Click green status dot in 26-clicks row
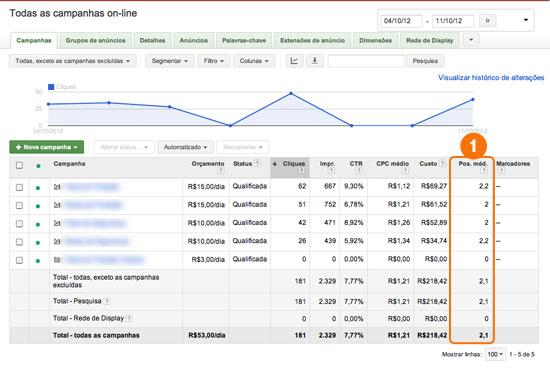The width and height of the screenshot is (550, 368). pos(38,243)
